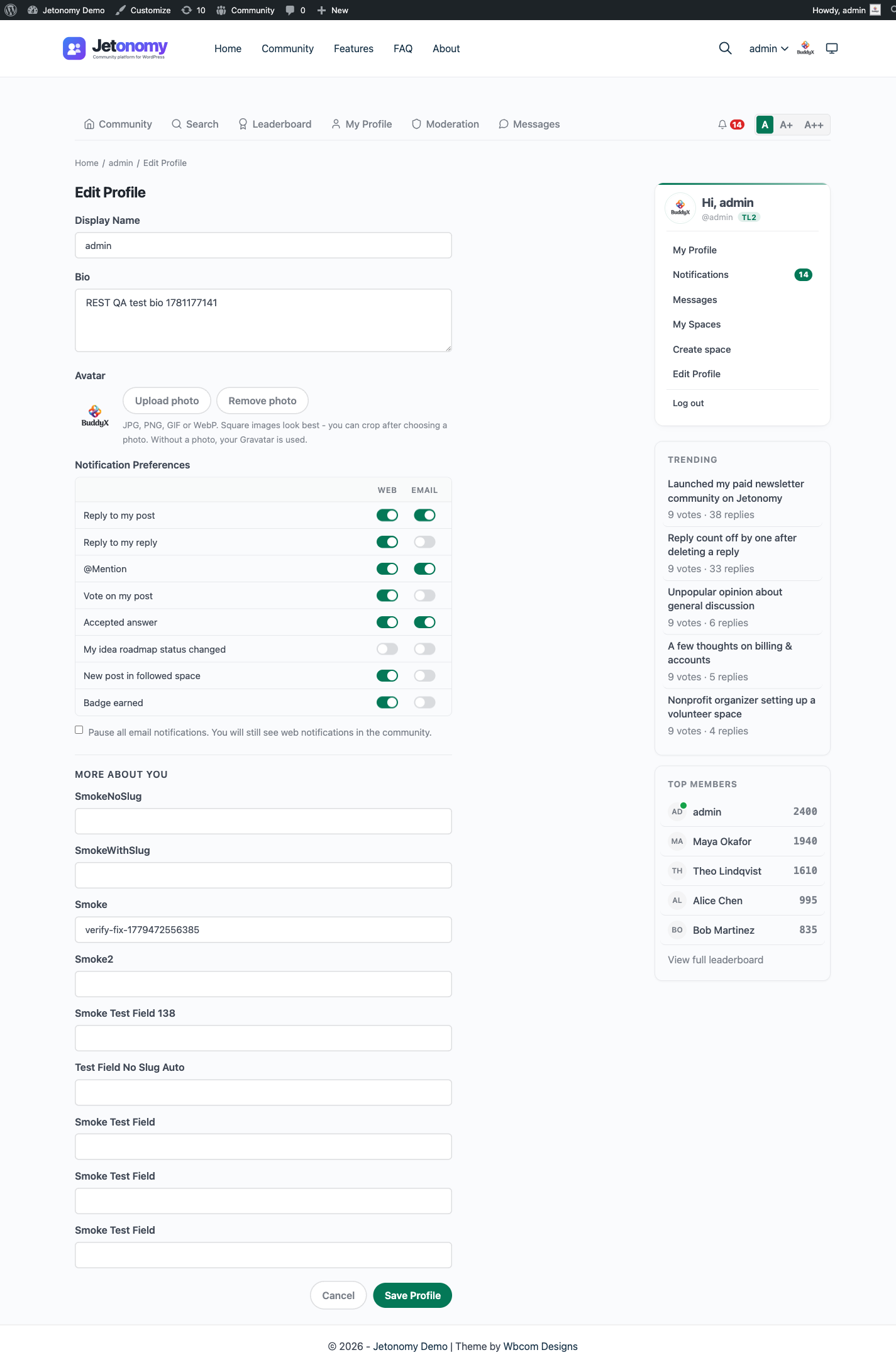896x1367 pixels.
Task: Enable email notifications for Reply to my reply
Action: [x=424, y=542]
